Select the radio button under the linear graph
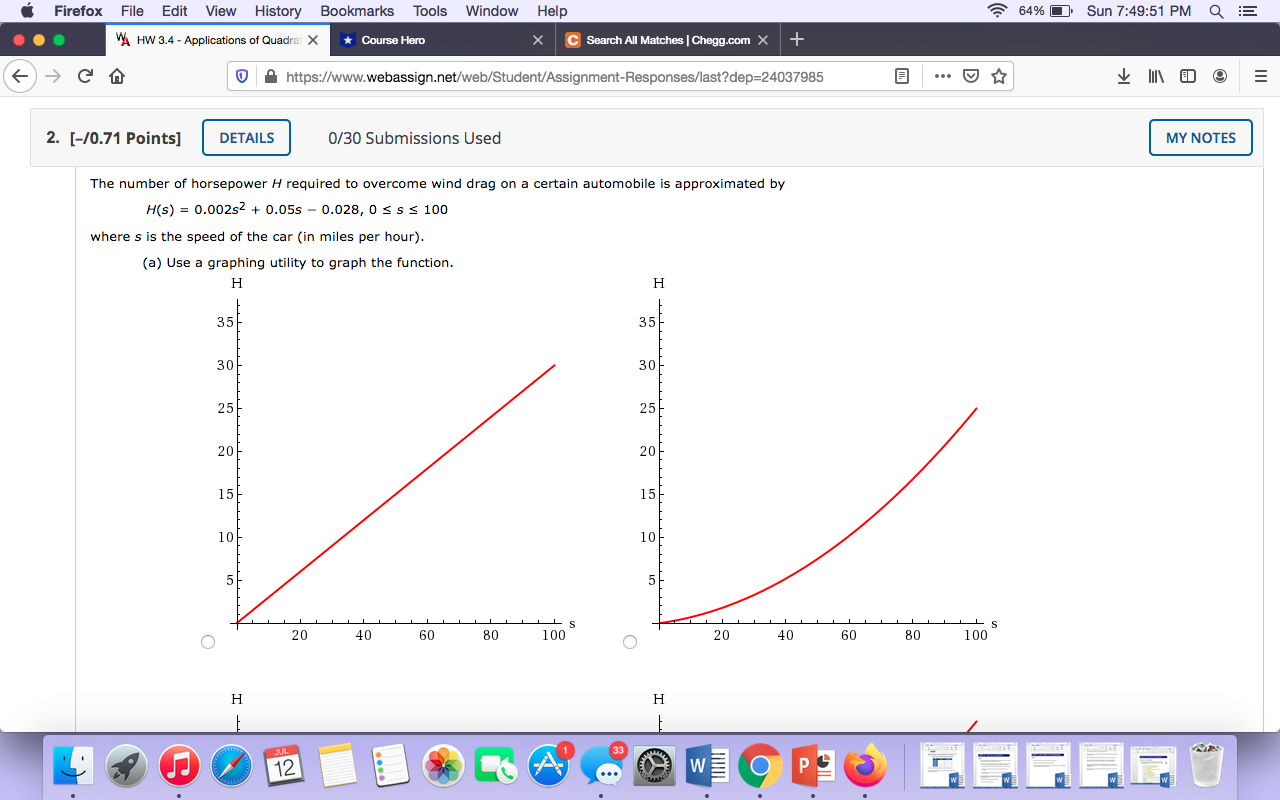The width and height of the screenshot is (1280, 800). tap(207, 641)
